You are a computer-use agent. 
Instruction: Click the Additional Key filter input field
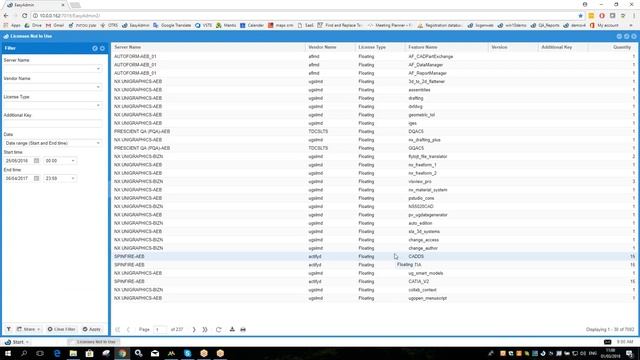(52, 124)
